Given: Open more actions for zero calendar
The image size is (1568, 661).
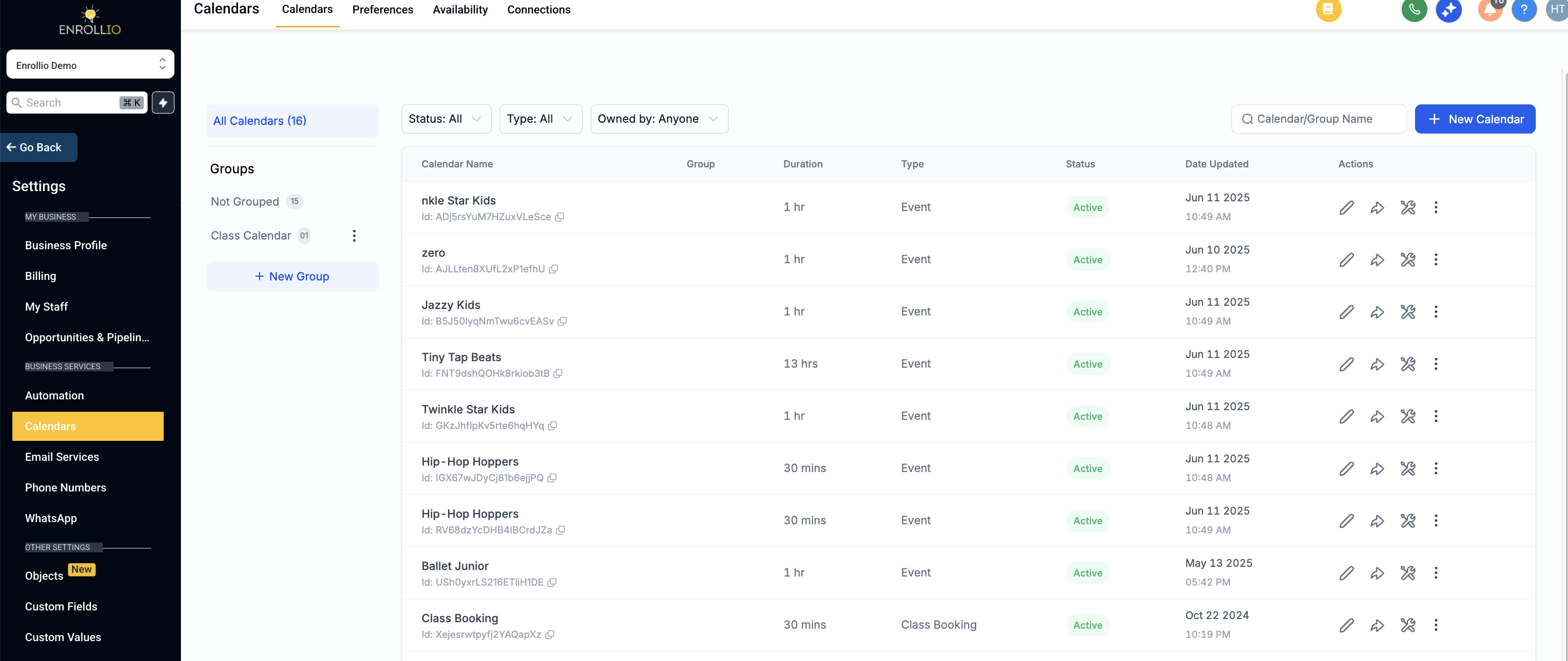Looking at the screenshot, I should click(x=1436, y=260).
